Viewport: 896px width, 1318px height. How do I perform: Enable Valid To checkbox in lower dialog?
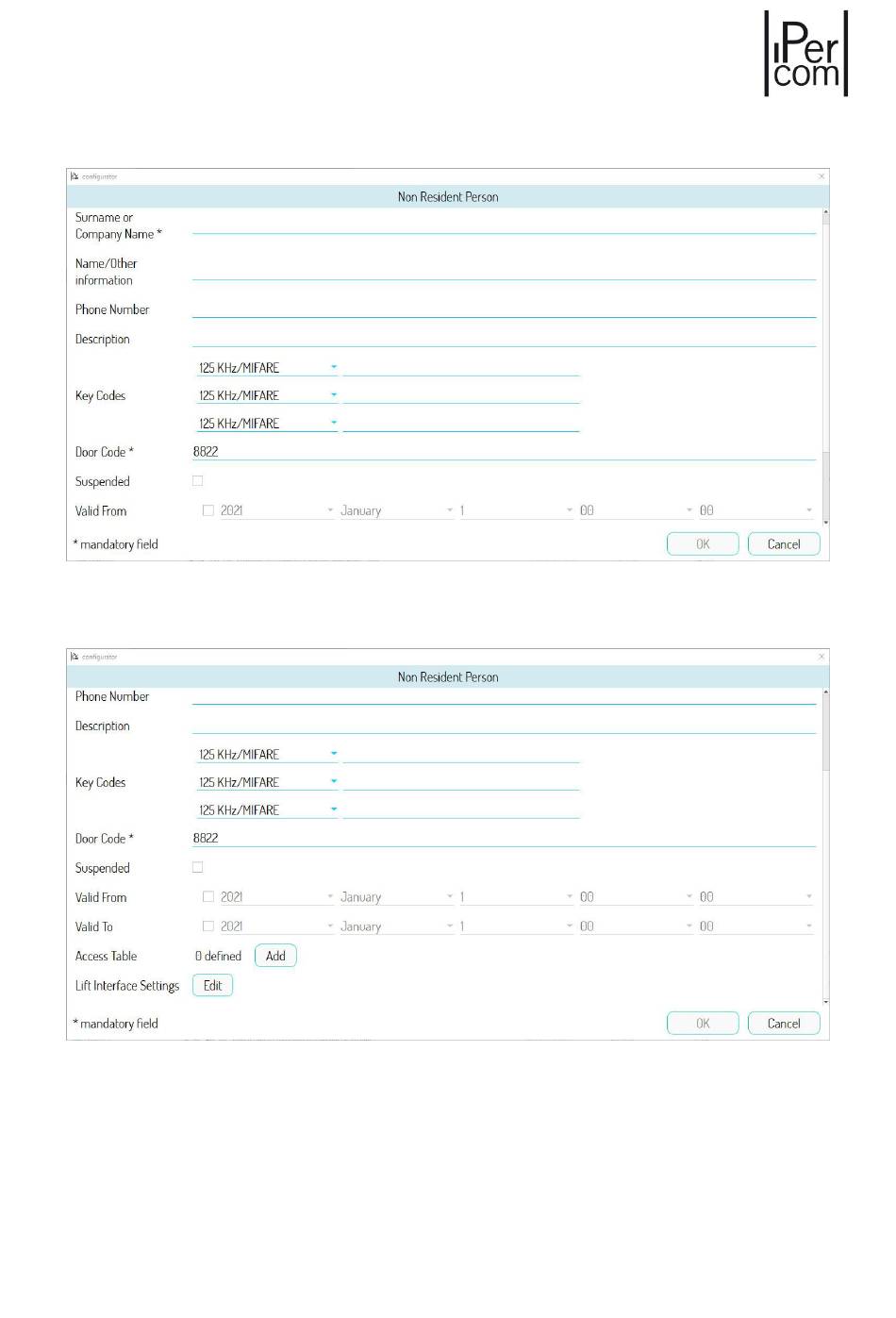click(208, 926)
